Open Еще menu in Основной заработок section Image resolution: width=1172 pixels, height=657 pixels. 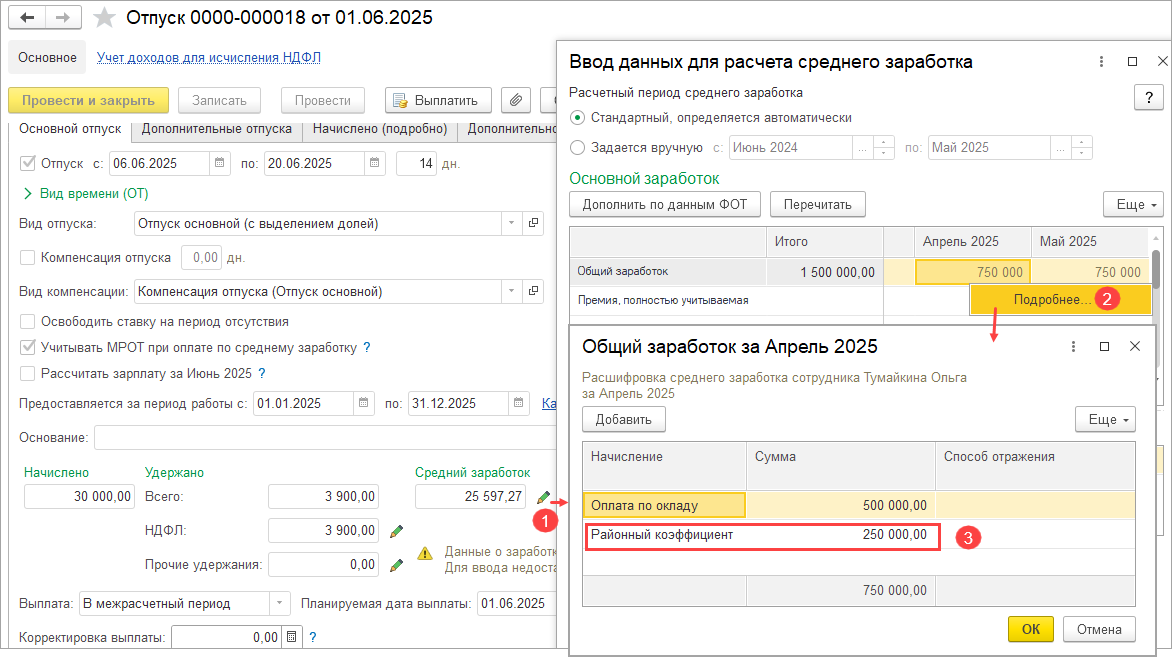point(1134,204)
